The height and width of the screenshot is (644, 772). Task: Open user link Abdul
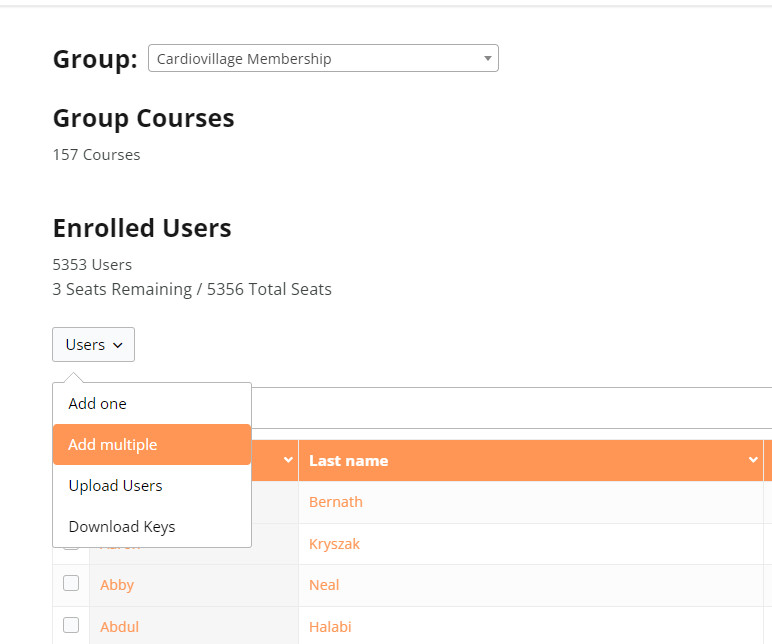(x=120, y=627)
